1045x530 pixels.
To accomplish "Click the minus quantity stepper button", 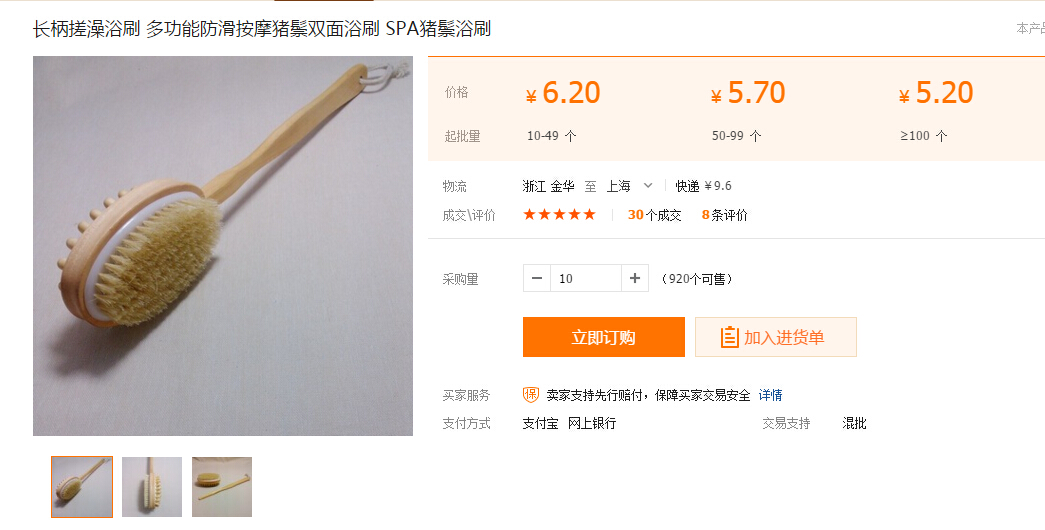I will pyautogui.click(x=537, y=279).
